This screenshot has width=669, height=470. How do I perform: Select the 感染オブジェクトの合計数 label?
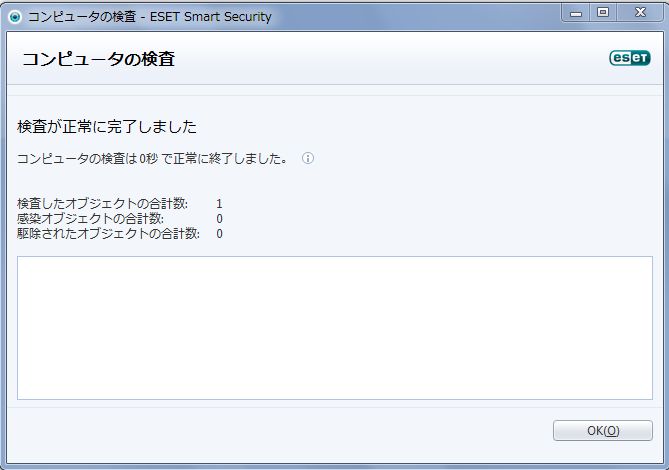click(90, 219)
